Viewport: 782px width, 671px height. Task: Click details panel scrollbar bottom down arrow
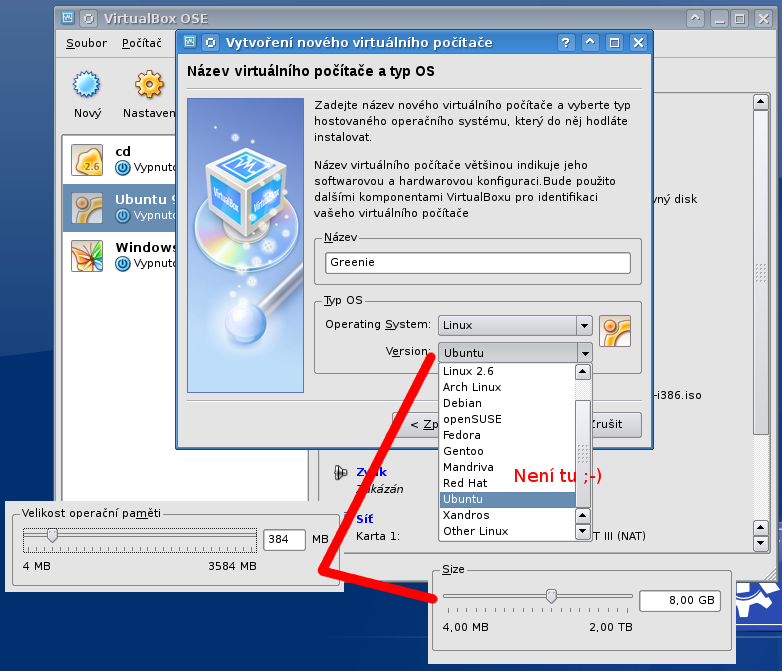click(x=761, y=543)
